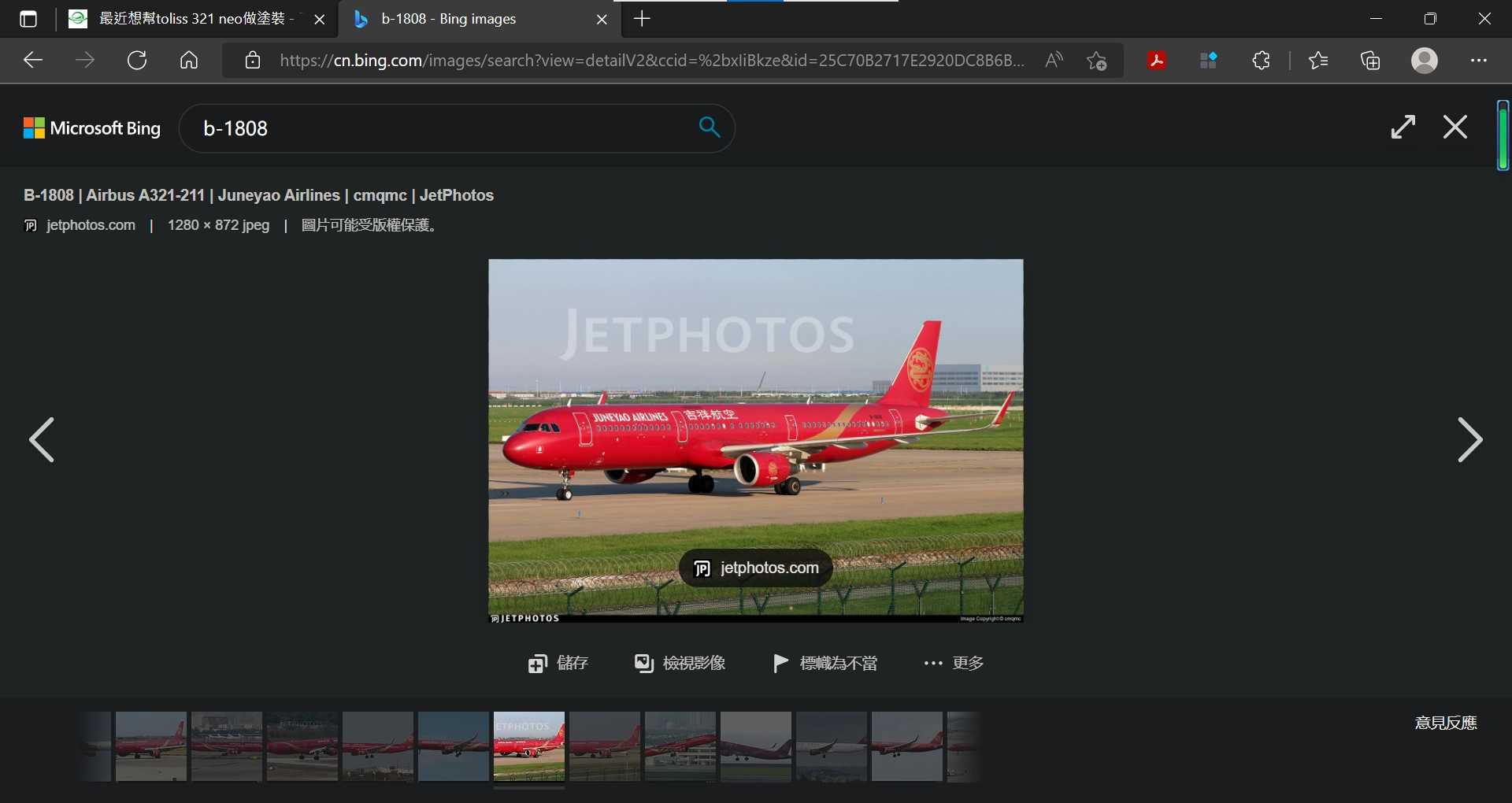Viewport: 1512px width, 803px height.
Task: Open Settings and more menu
Action: (x=1479, y=61)
